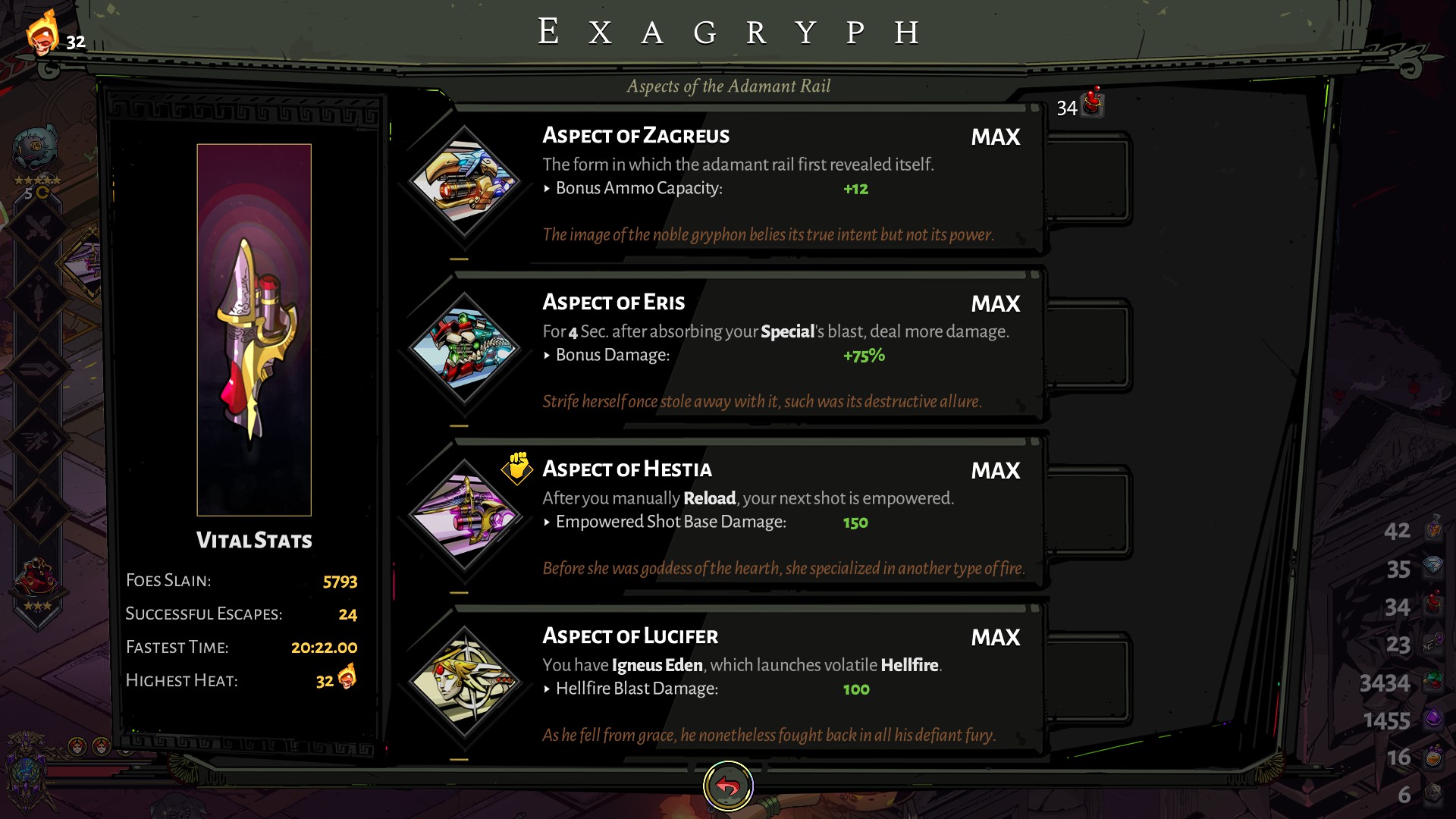This screenshot has width=1456, height=819.
Task: Expand the Bonus Damage bullet arrow
Action: (x=547, y=356)
